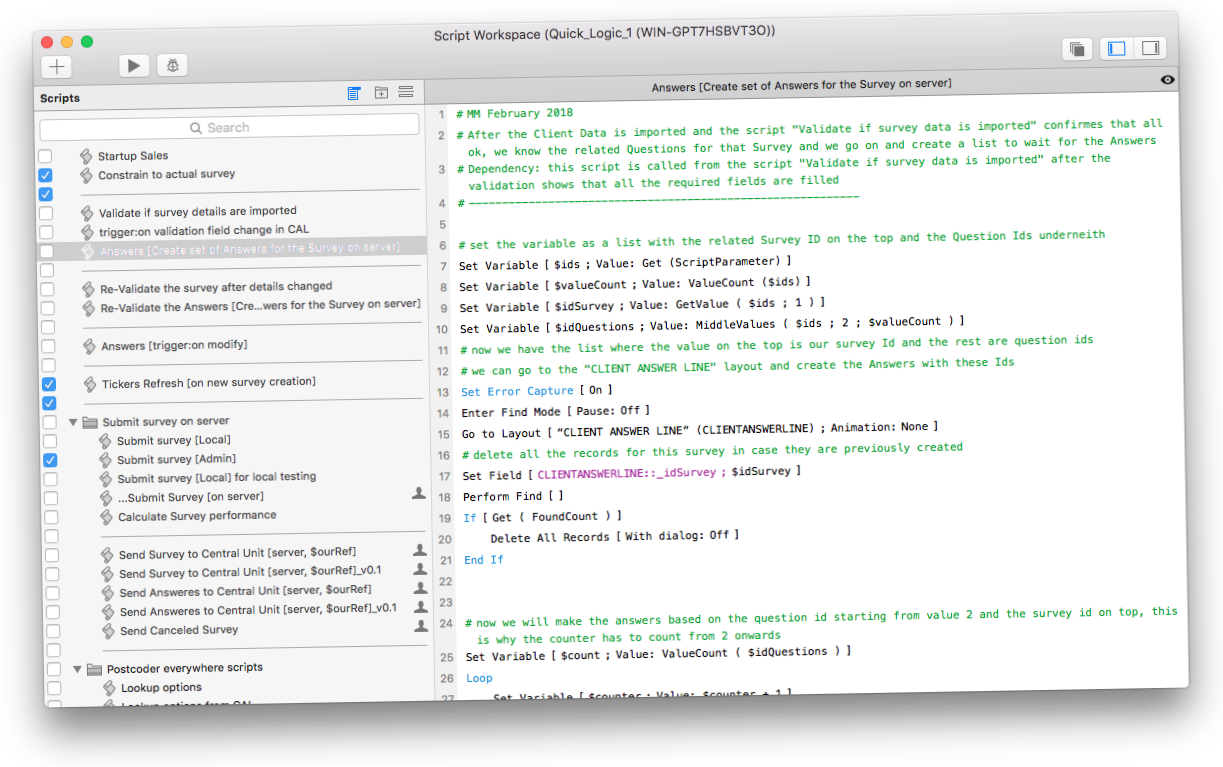
Task: Select the Loop step on line 26
Action: click(x=480, y=678)
